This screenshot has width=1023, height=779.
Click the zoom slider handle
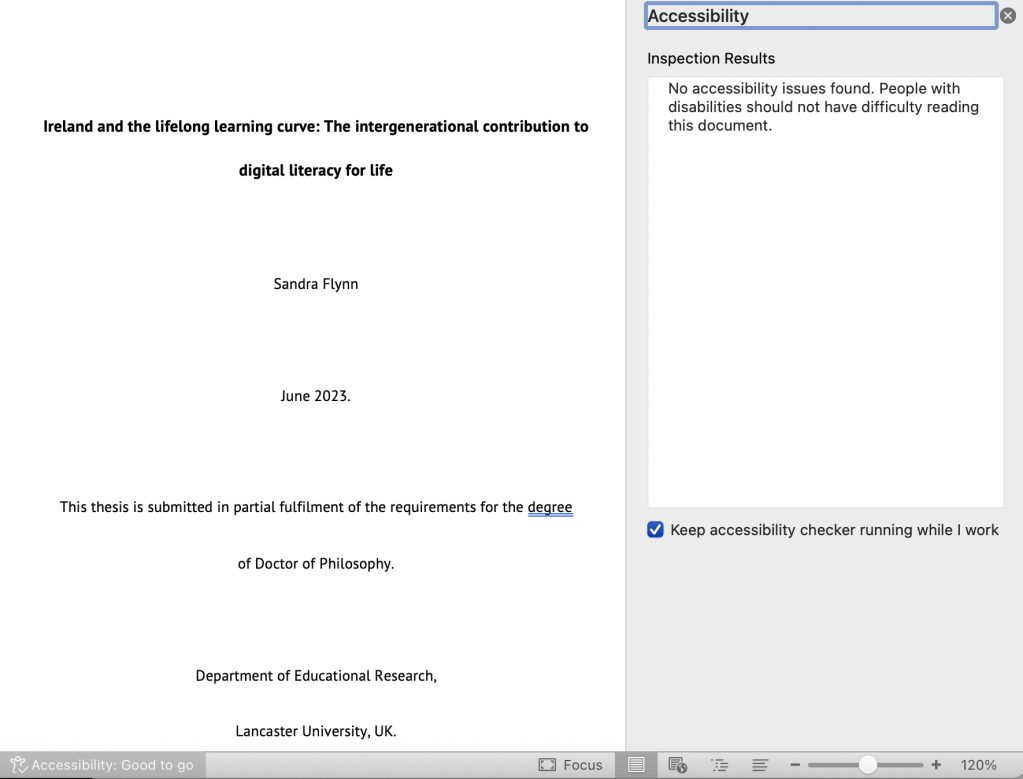[x=868, y=765]
